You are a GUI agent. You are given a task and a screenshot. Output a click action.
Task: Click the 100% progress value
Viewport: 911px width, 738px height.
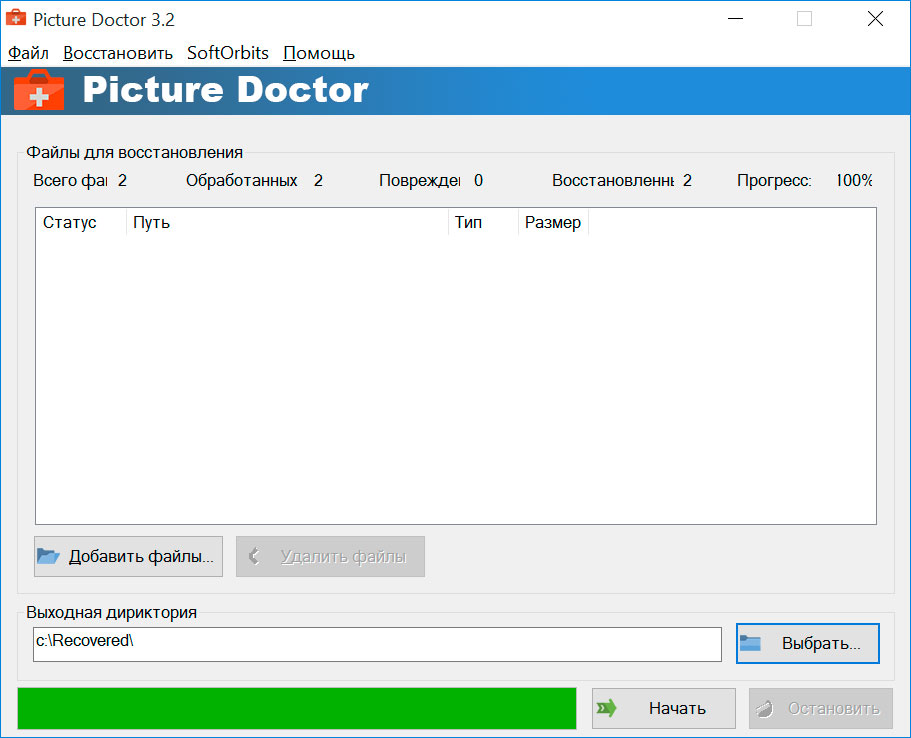854,181
